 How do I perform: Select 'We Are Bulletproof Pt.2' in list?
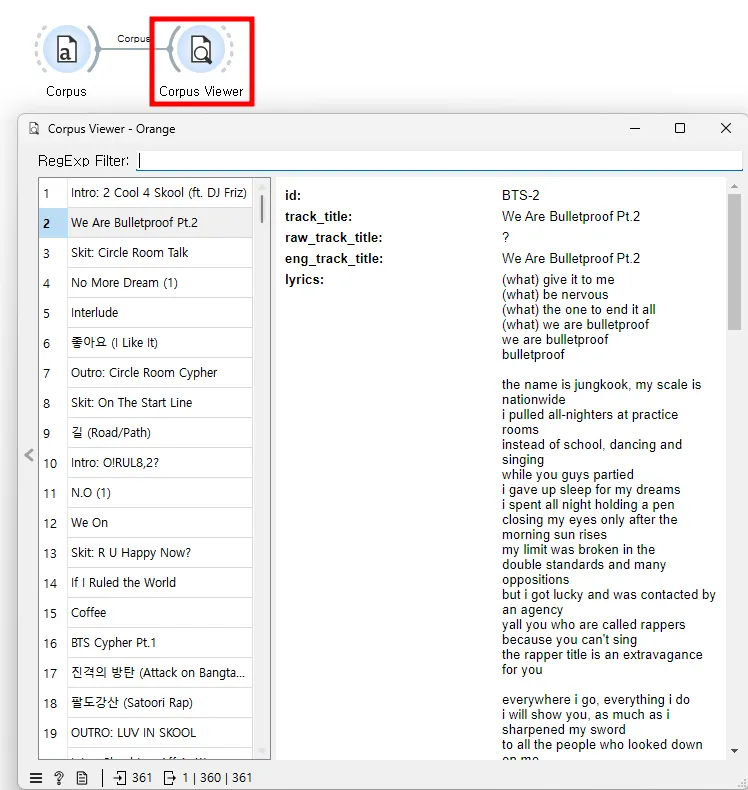click(159, 223)
